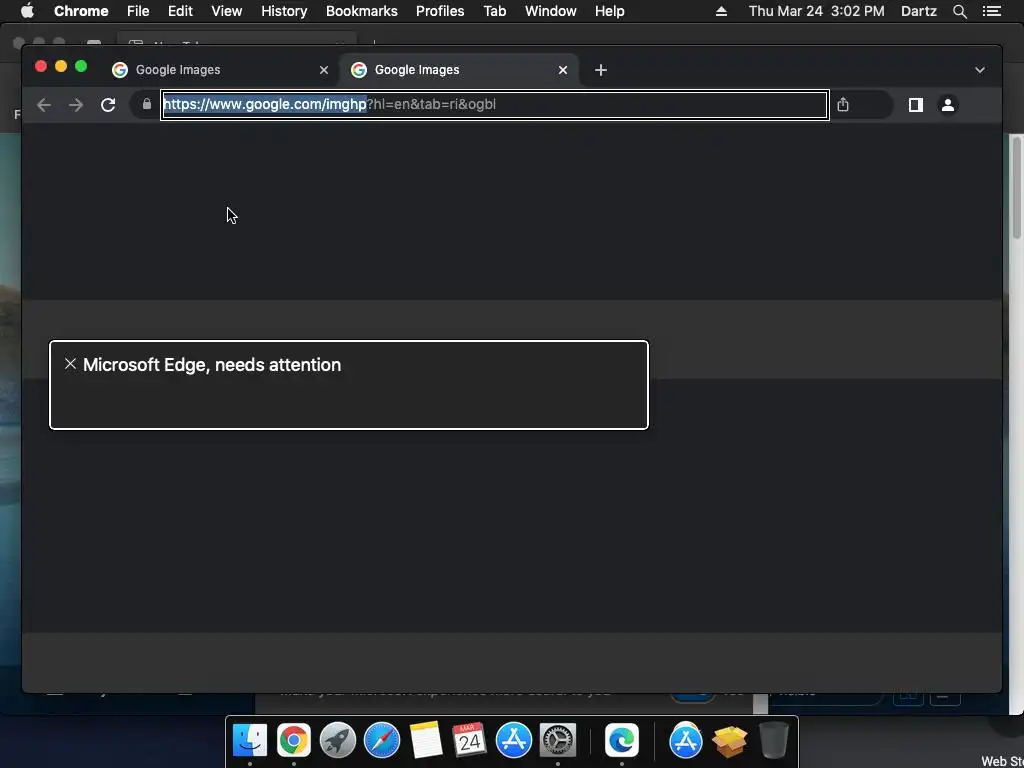Open the History menu

tap(284, 11)
